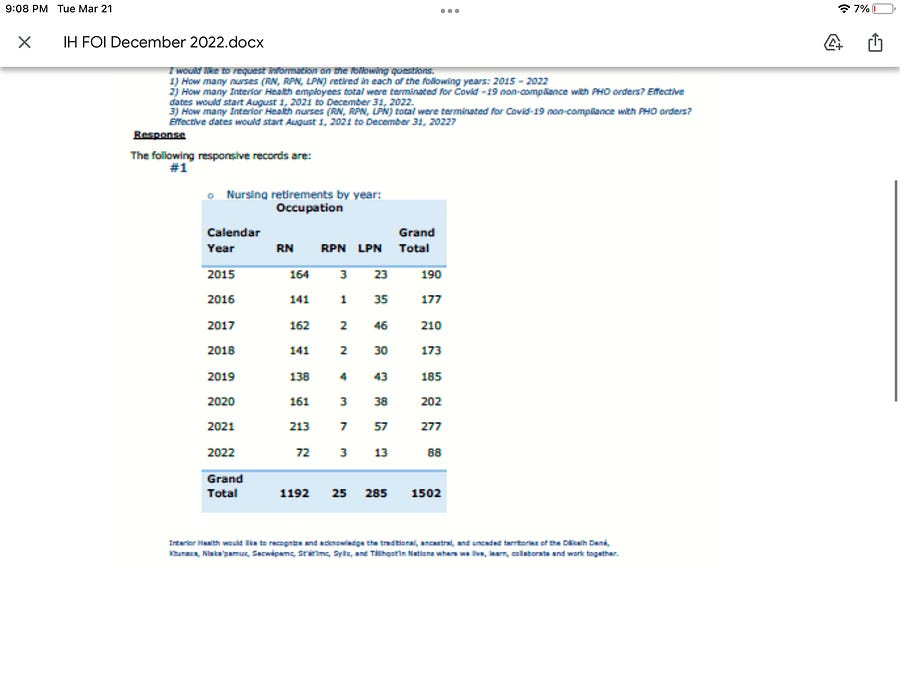Select Nursing retirements by year text

pyautogui.click(x=304, y=194)
